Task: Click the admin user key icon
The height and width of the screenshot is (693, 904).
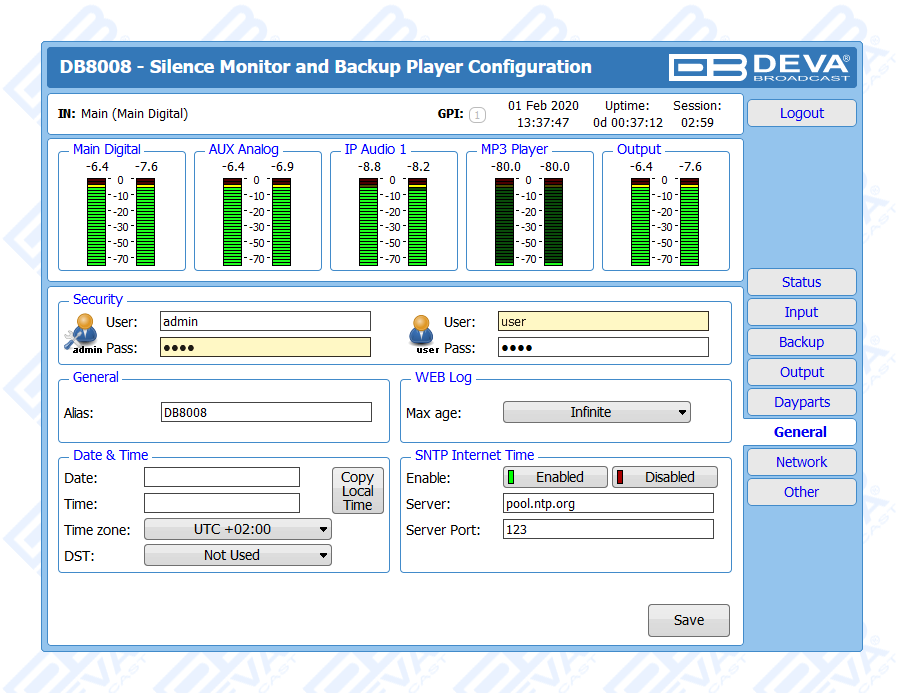Action: pos(83,333)
